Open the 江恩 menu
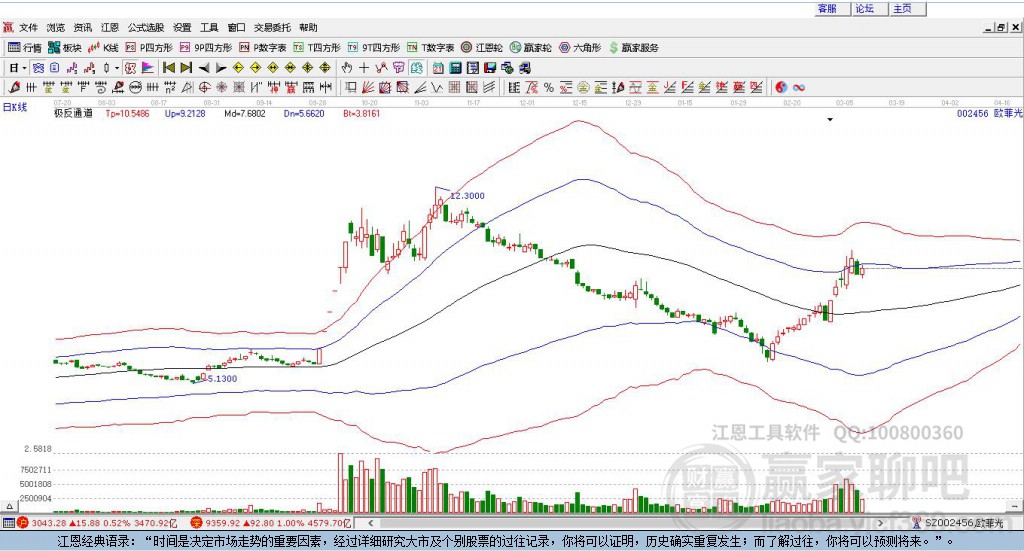Screen dimensions: 1024x551 pos(110,27)
